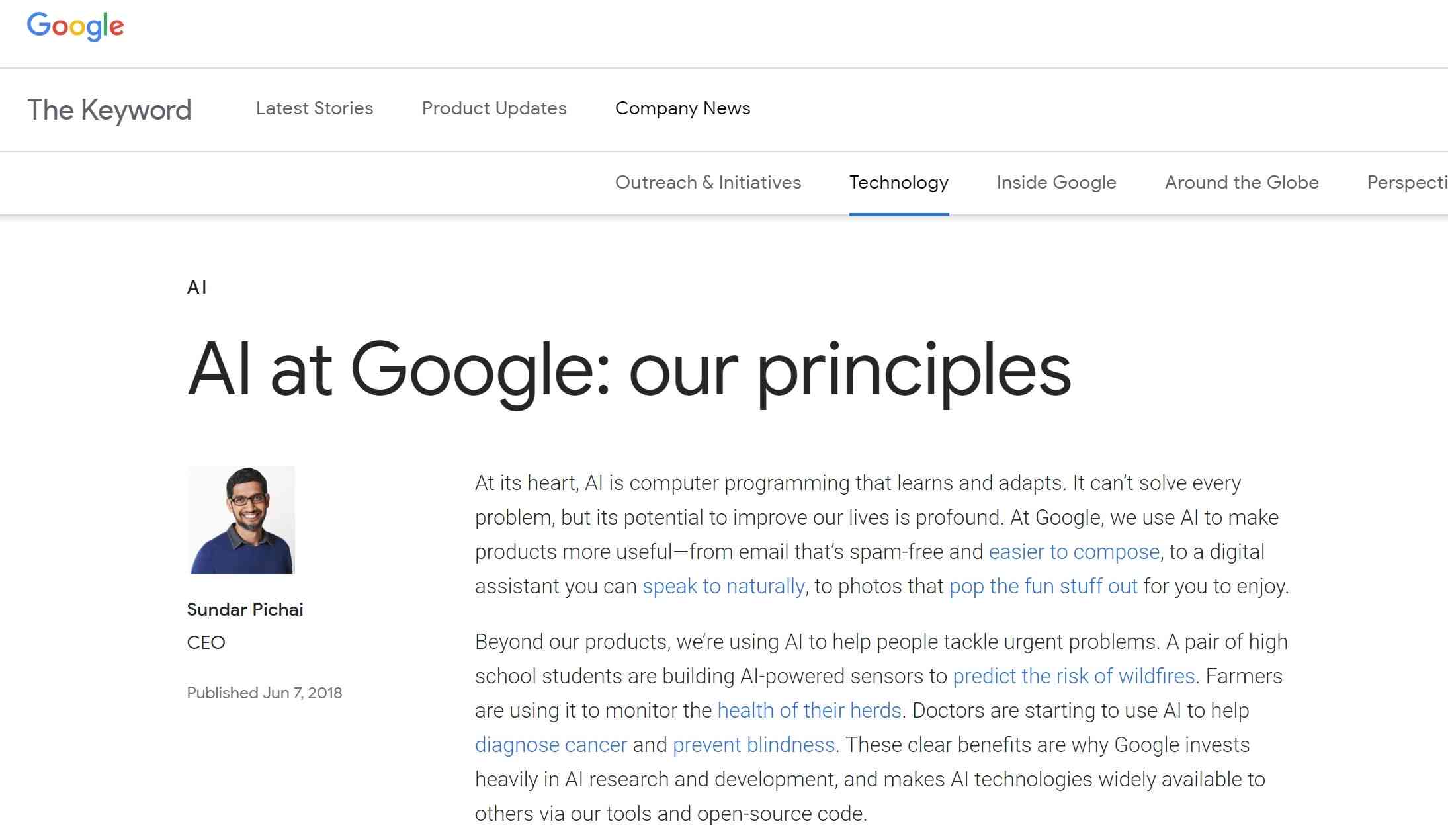This screenshot has height=840, width=1448.
Task: Open the 'prevent blindness' link
Action: 753,745
